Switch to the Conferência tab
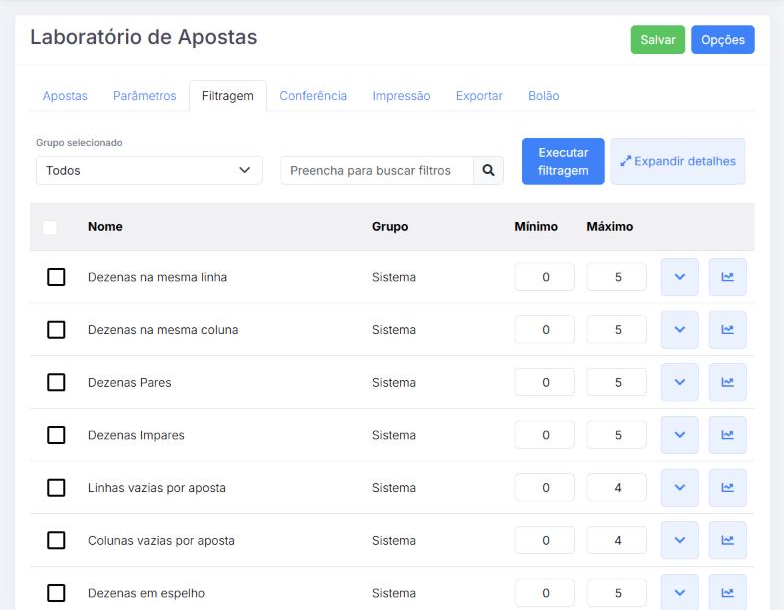This screenshot has height=610, width=784. (x=313, y=96)
